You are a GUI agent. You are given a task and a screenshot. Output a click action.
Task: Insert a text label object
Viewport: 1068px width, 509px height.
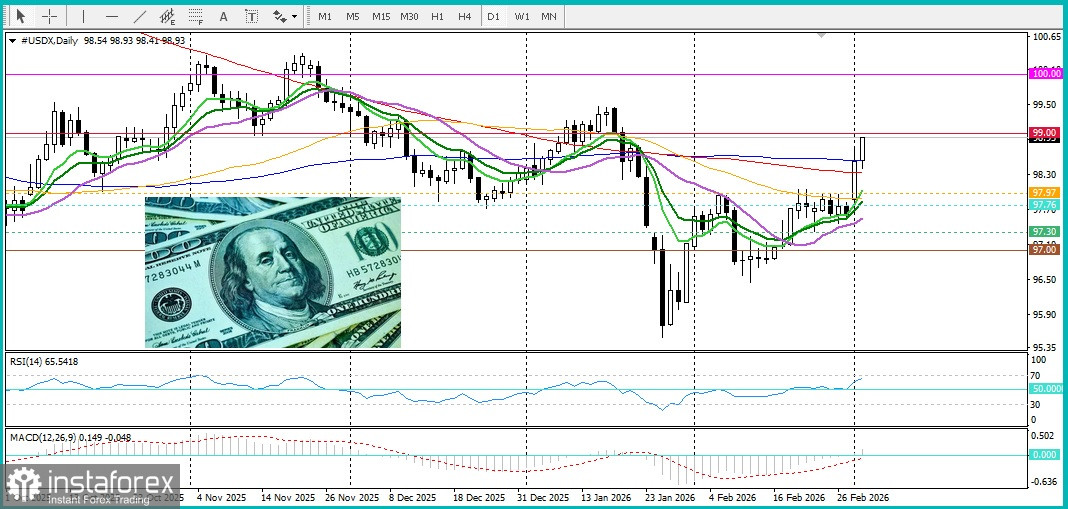click(251, 17)
